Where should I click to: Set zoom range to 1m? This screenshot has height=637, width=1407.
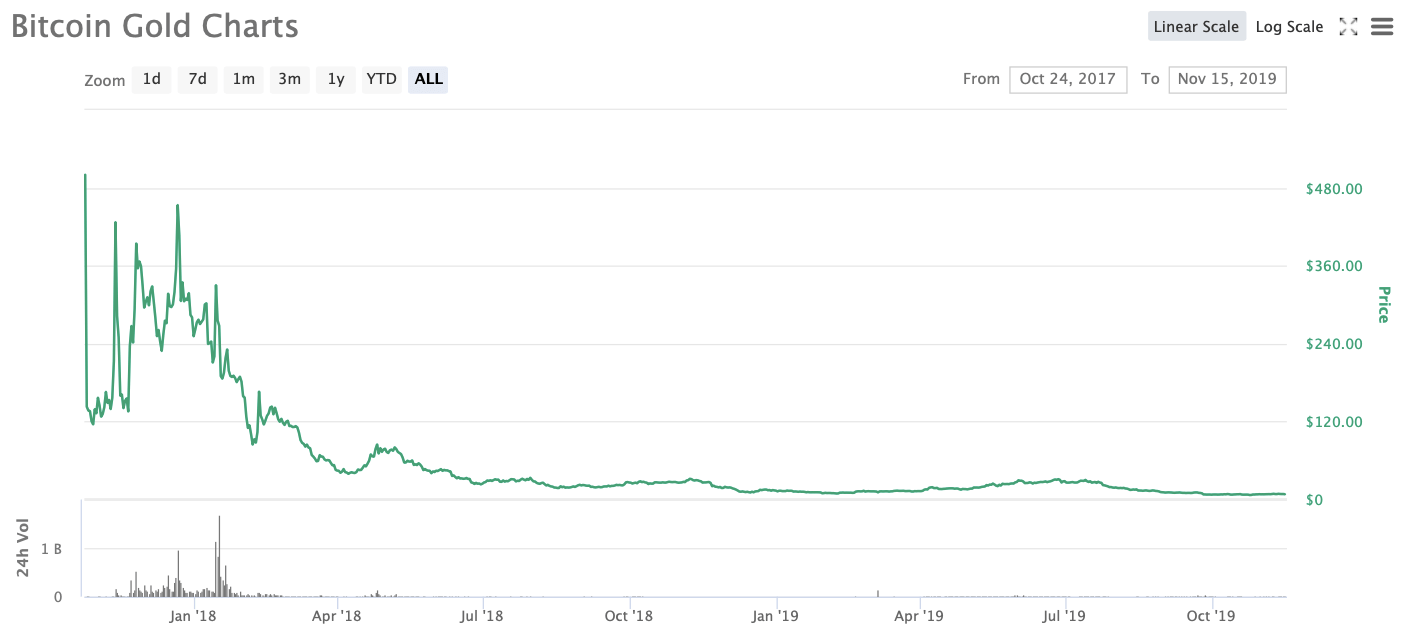243,79
